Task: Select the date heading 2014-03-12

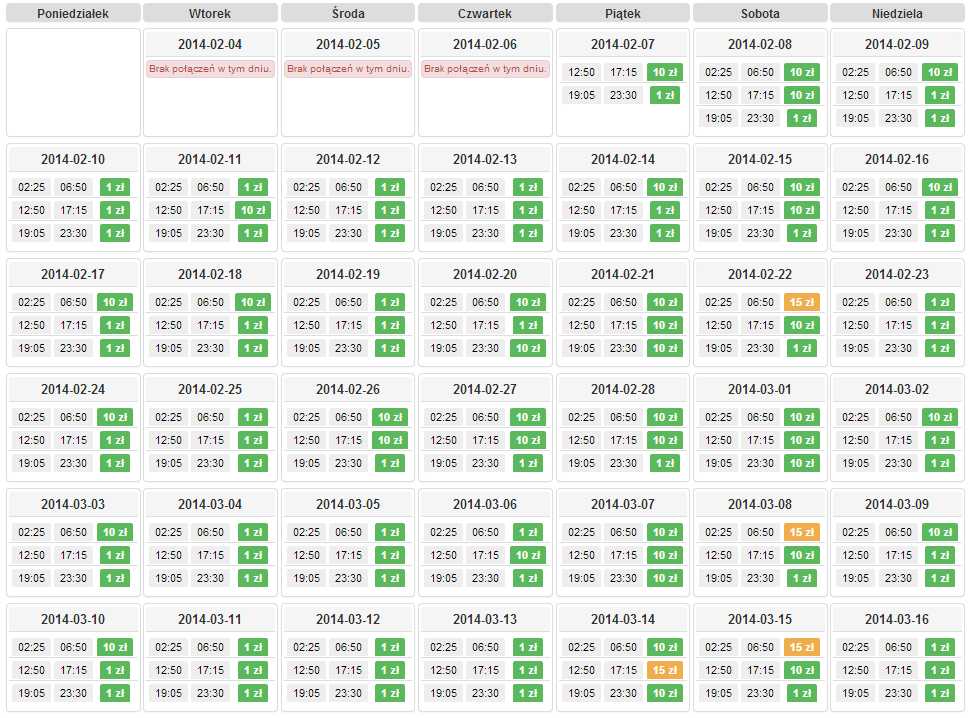Action: pos(348,619)
